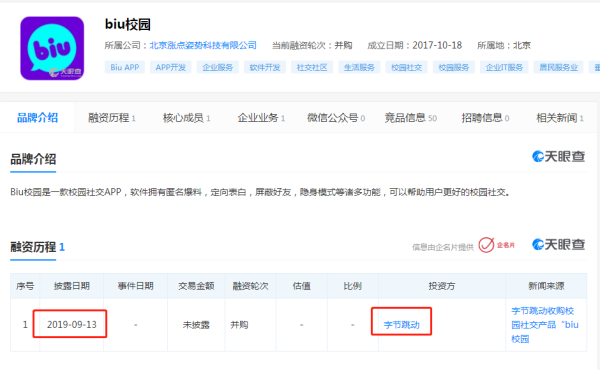Select the Biu APP tag
Image resolution: width=600 pixels, height=370 pixels.
tap(125, 67)
